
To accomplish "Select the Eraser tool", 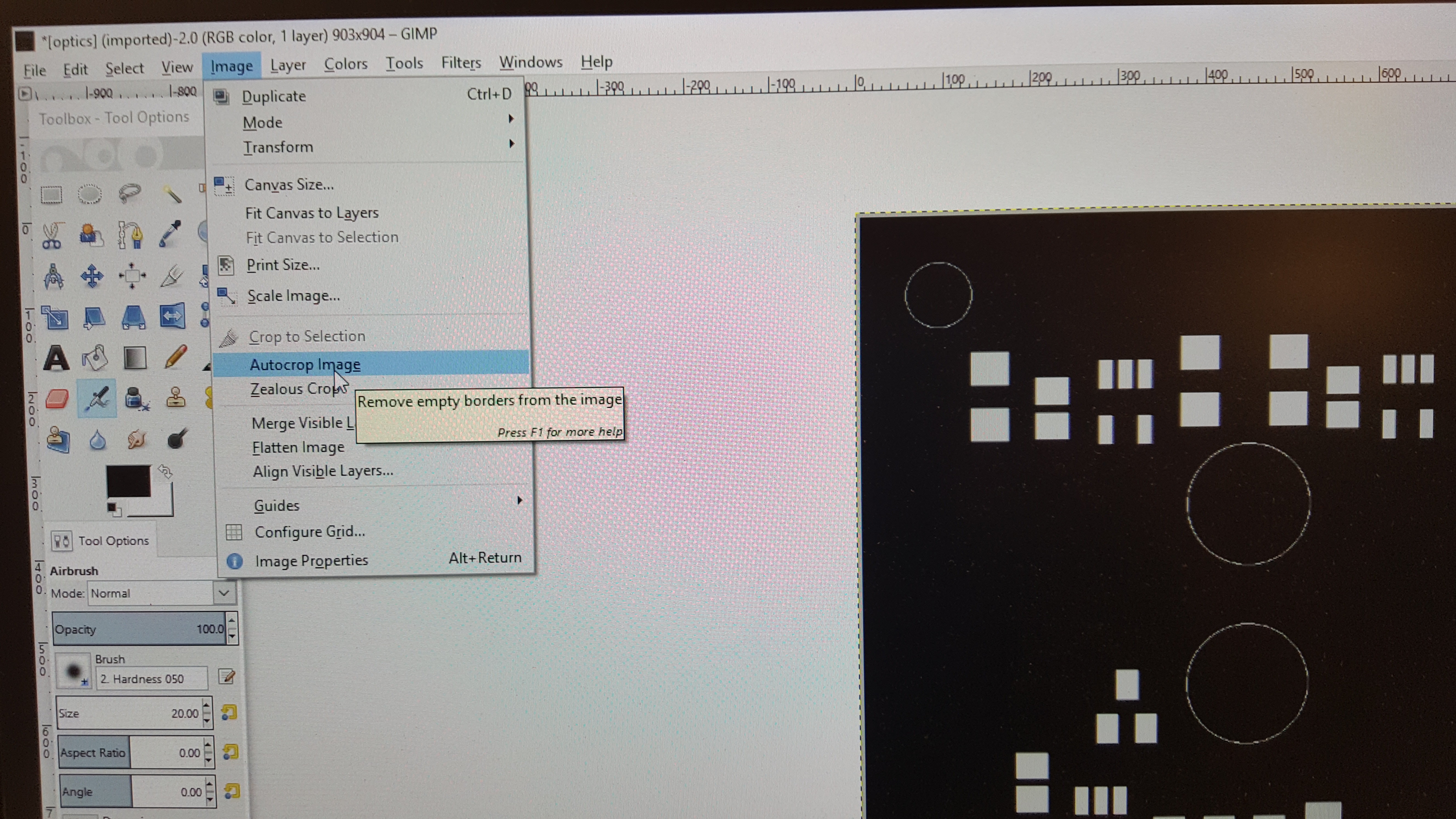I will (57, 399).
